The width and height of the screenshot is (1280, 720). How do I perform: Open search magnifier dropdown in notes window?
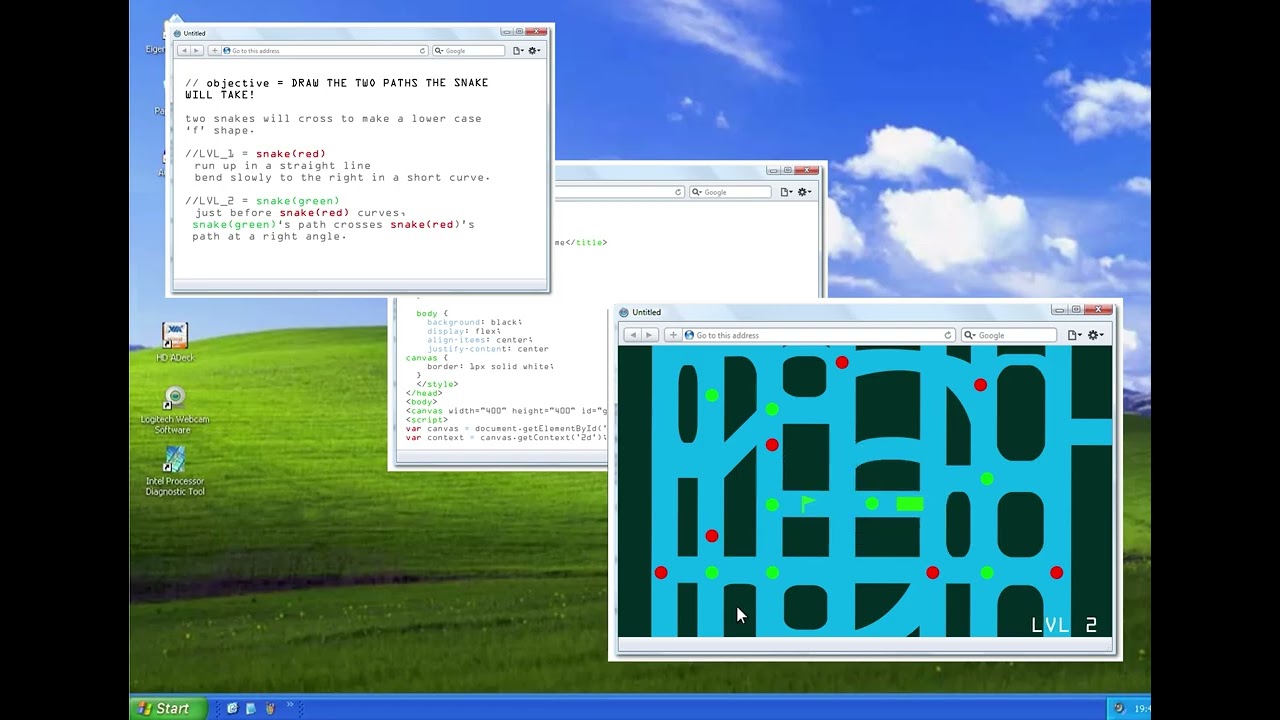click(x=438, y=50)
